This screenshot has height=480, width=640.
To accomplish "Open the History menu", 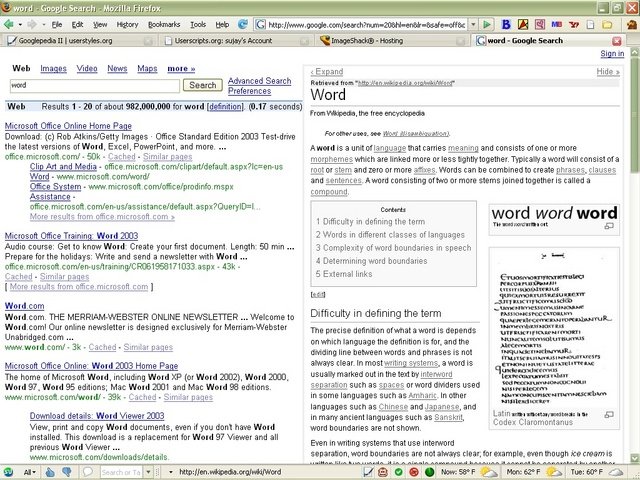I will (127, 24).
